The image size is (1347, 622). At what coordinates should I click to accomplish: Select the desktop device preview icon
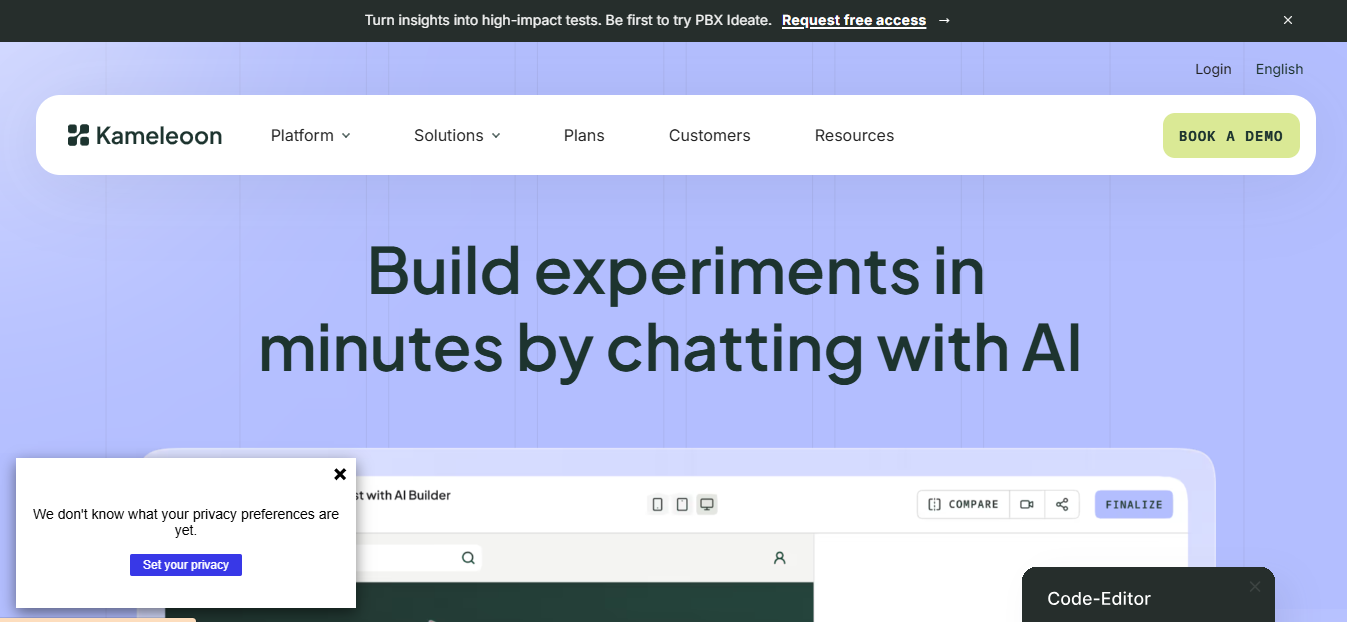(x=707, y=504)
